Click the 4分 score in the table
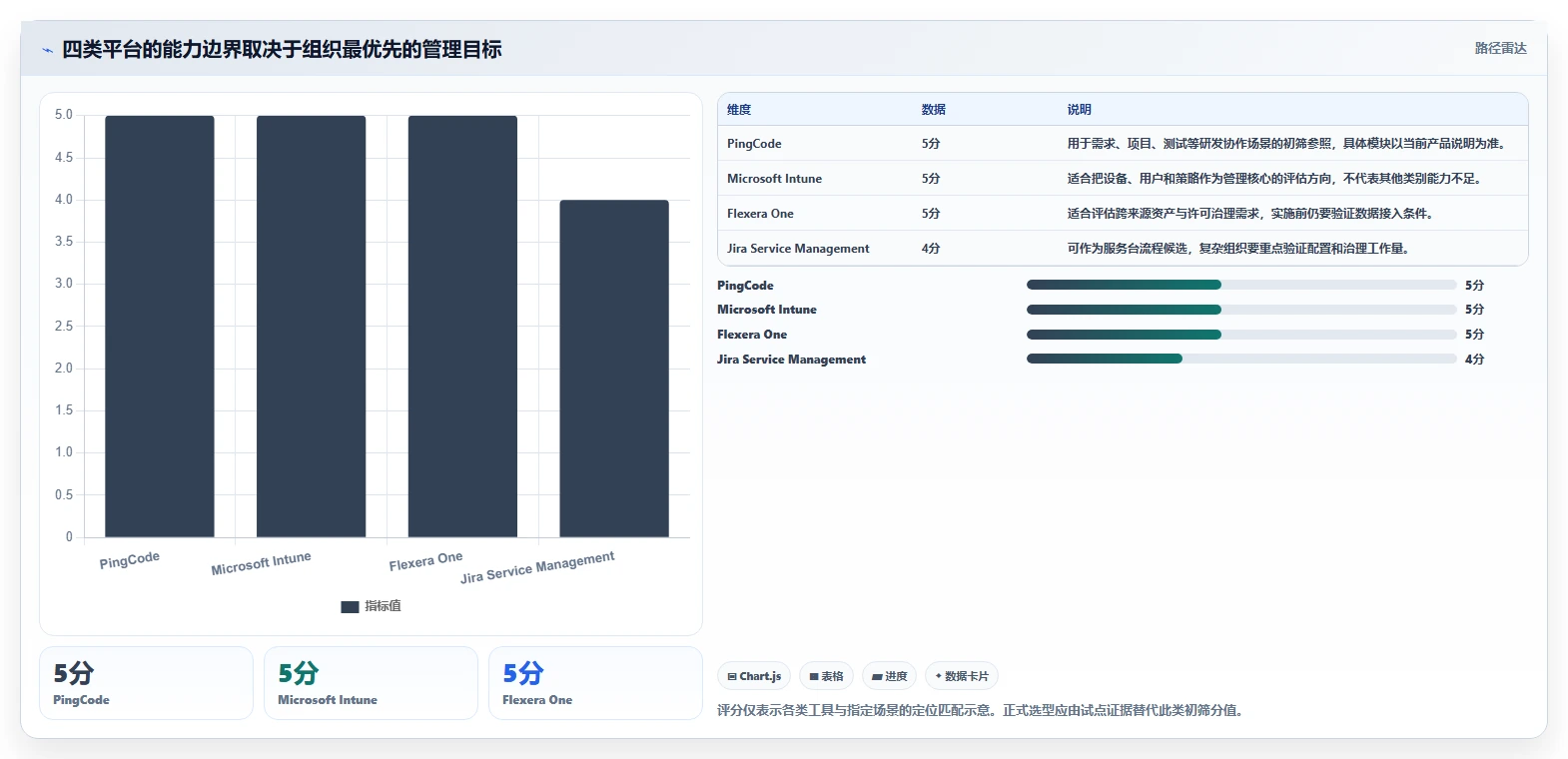Screen dimensions: 1568x759 [931, 249]
